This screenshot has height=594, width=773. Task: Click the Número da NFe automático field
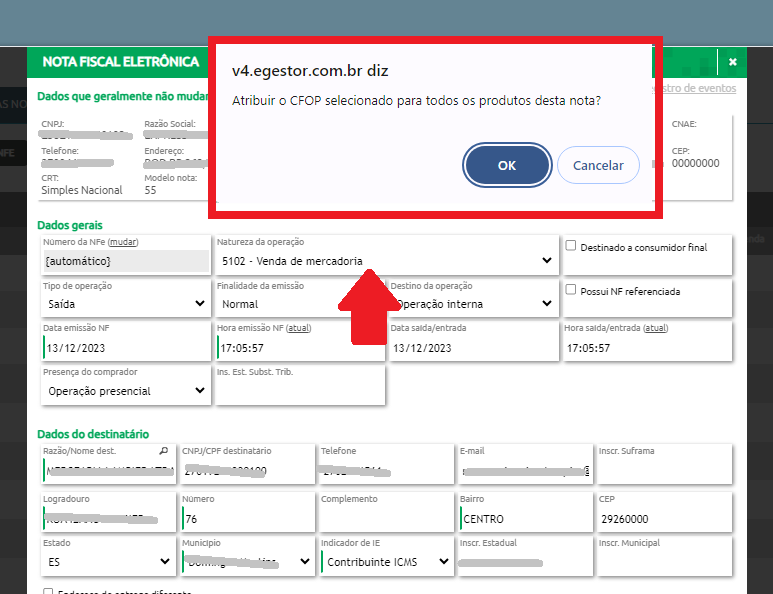(126, 261)
